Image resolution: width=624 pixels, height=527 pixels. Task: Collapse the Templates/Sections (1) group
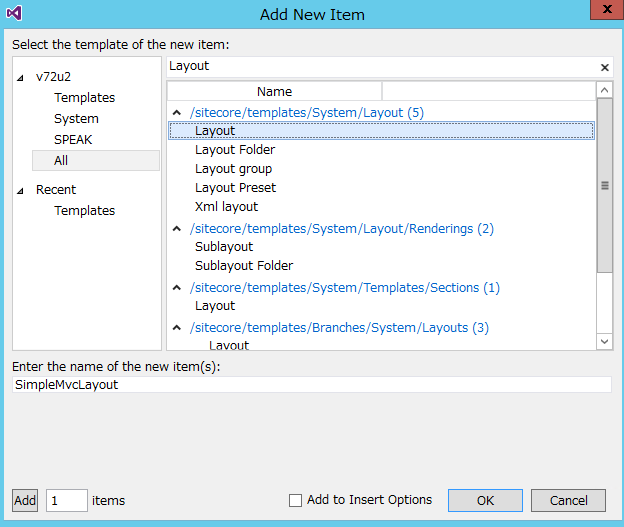177,287
